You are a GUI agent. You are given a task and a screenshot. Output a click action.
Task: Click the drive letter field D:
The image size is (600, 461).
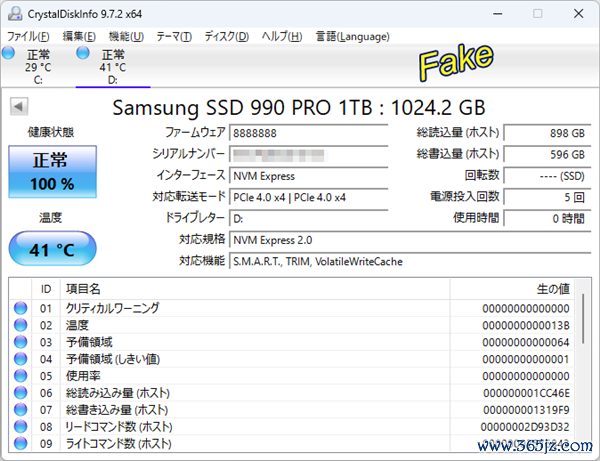pyautogui.click(x=308, y=219)
